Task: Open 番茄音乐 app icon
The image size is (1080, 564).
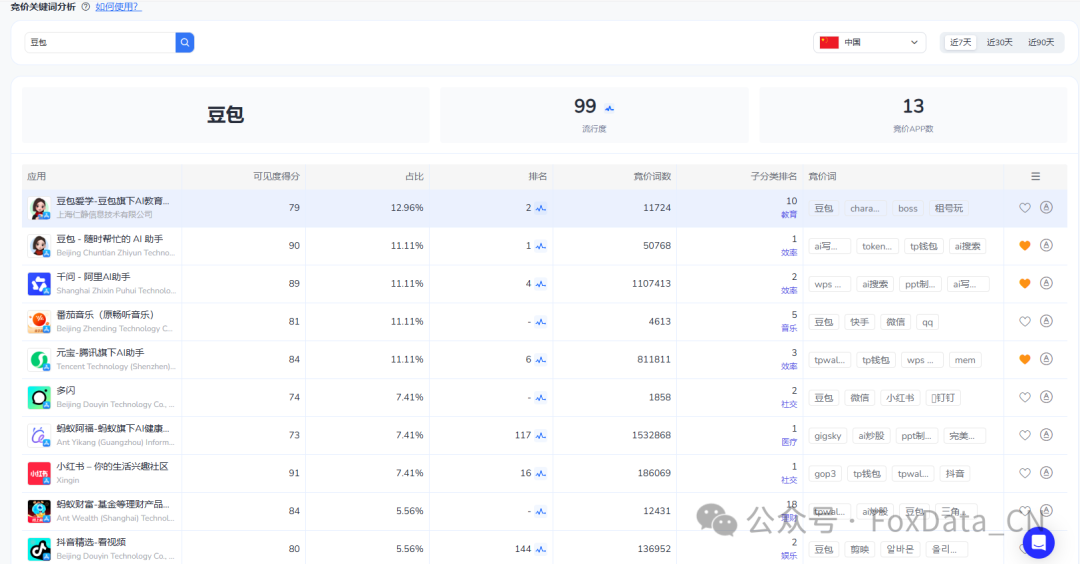Action: click(39, 322)
